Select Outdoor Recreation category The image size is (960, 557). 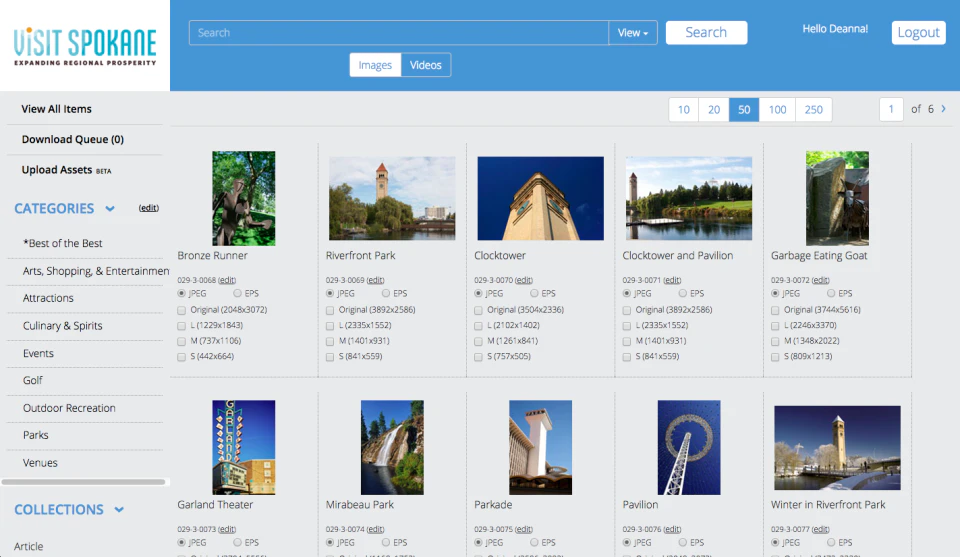pyautogui.click(x=69, y=408)
